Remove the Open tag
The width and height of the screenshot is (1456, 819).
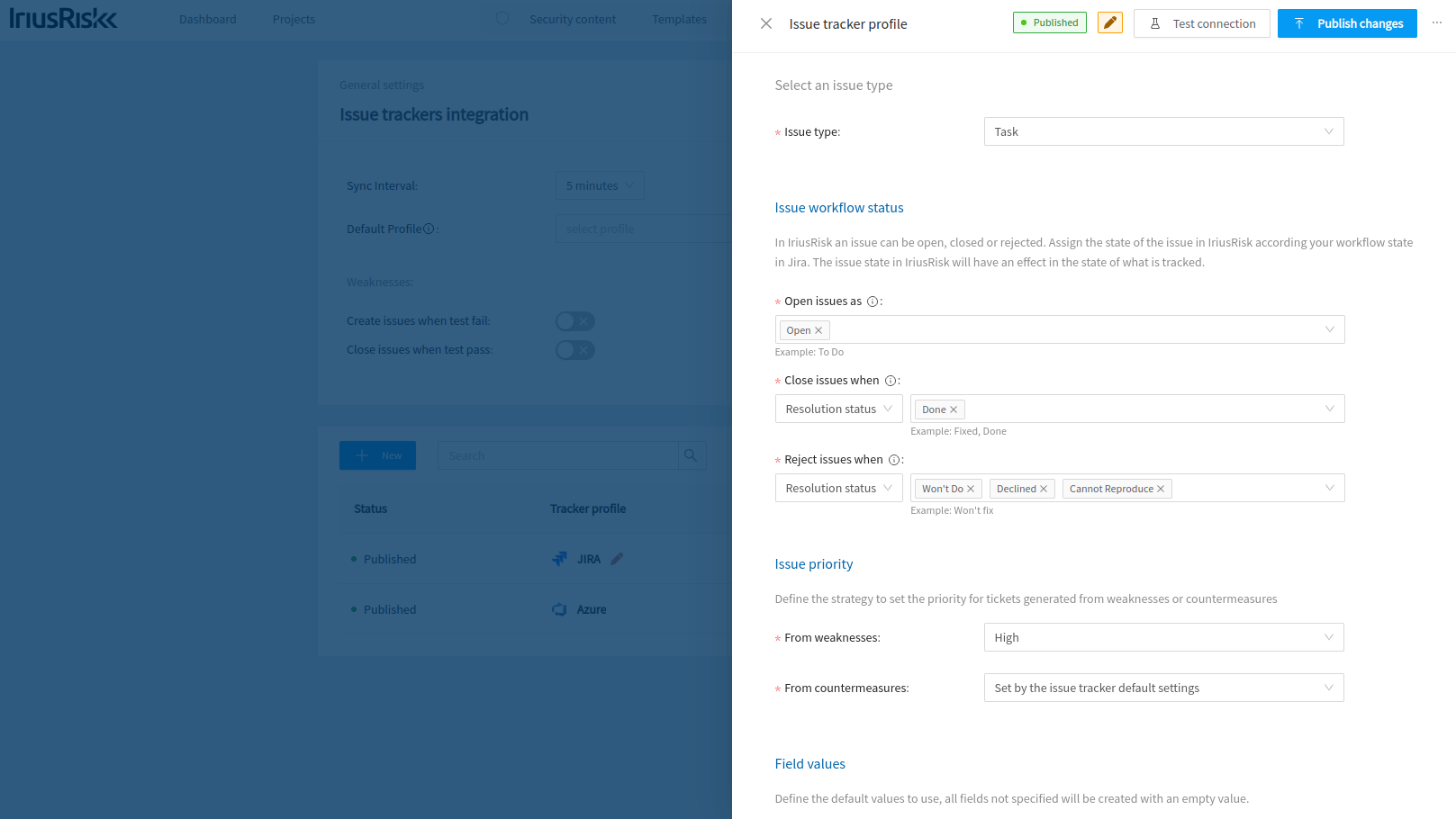818,330
